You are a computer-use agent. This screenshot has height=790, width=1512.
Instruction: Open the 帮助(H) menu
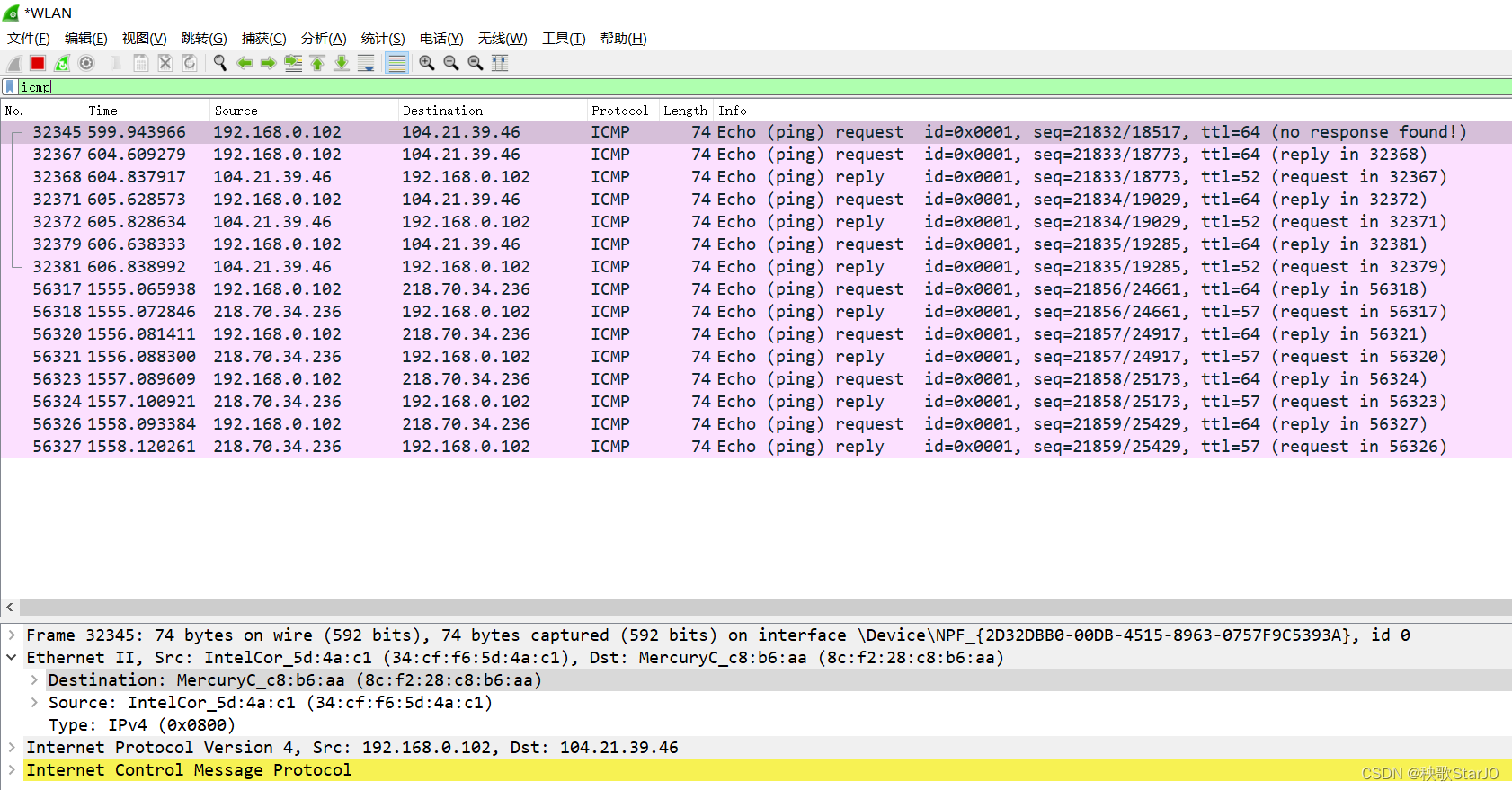(624, 39)
